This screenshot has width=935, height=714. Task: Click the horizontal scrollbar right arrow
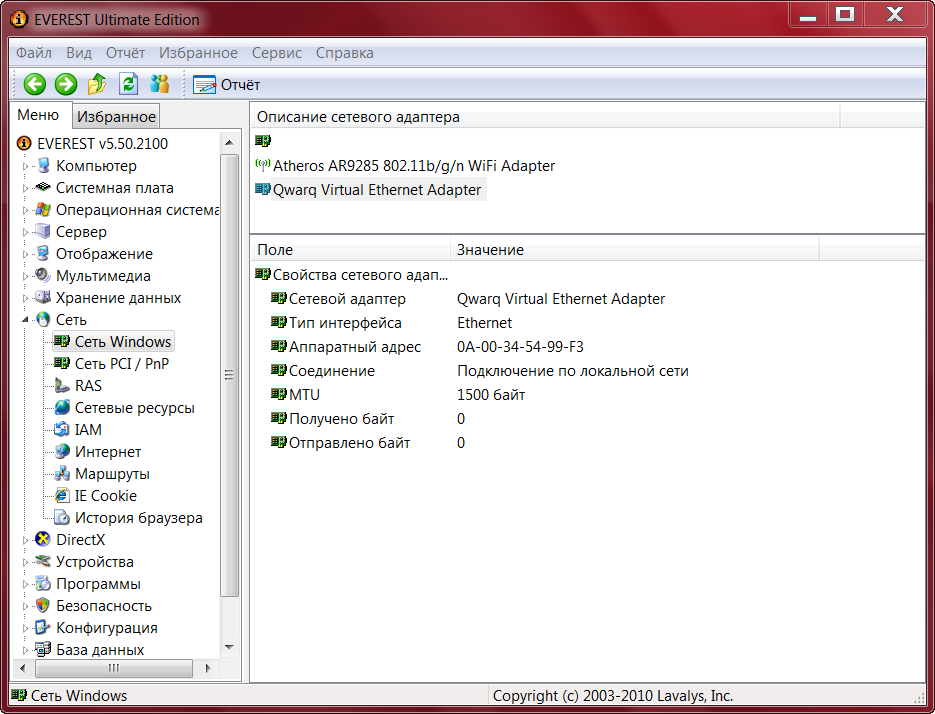pyautogui.click(x=208, y=668)
